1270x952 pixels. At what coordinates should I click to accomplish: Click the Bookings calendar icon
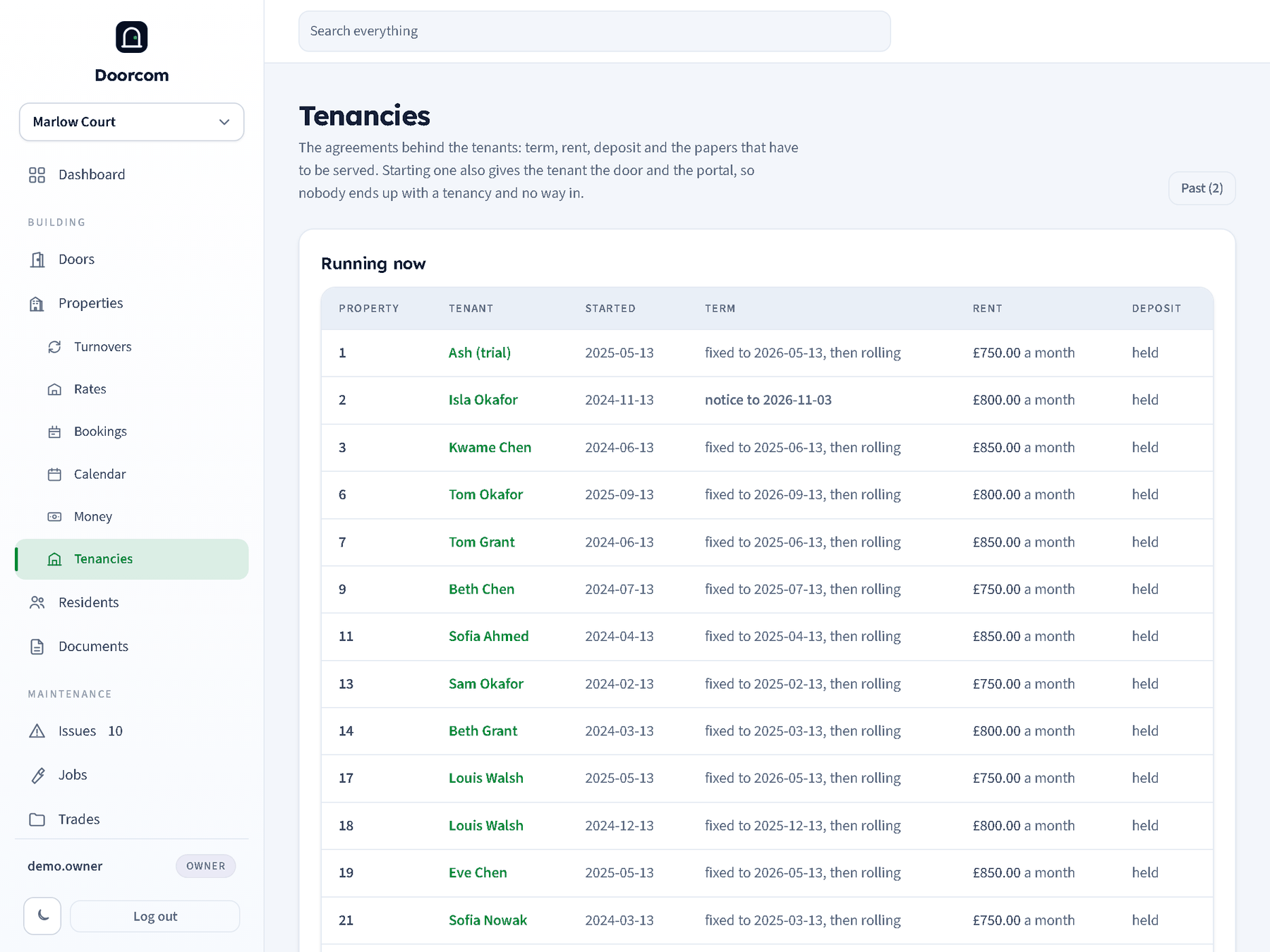click(x=54, y=432)
